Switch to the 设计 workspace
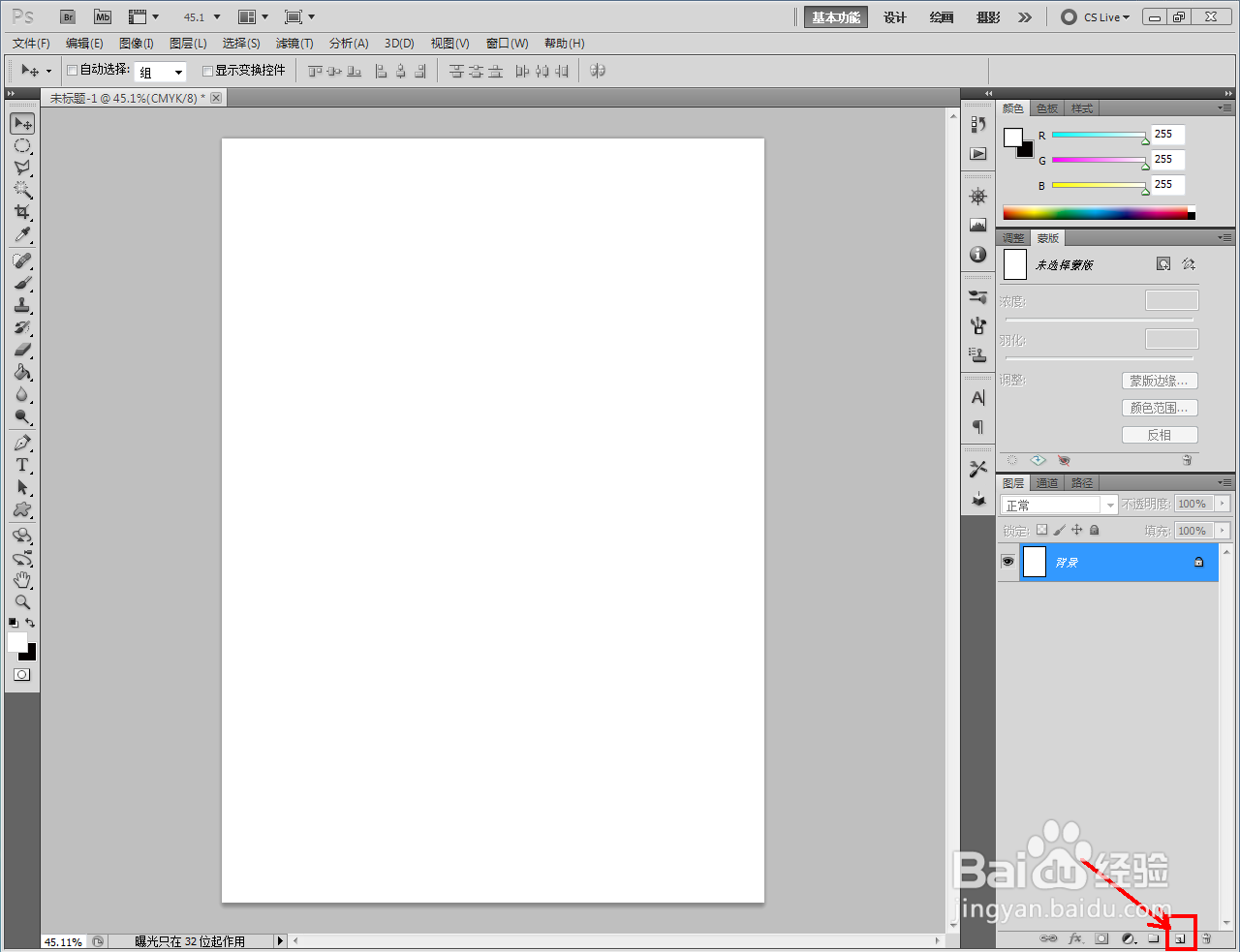 (895, 17)
